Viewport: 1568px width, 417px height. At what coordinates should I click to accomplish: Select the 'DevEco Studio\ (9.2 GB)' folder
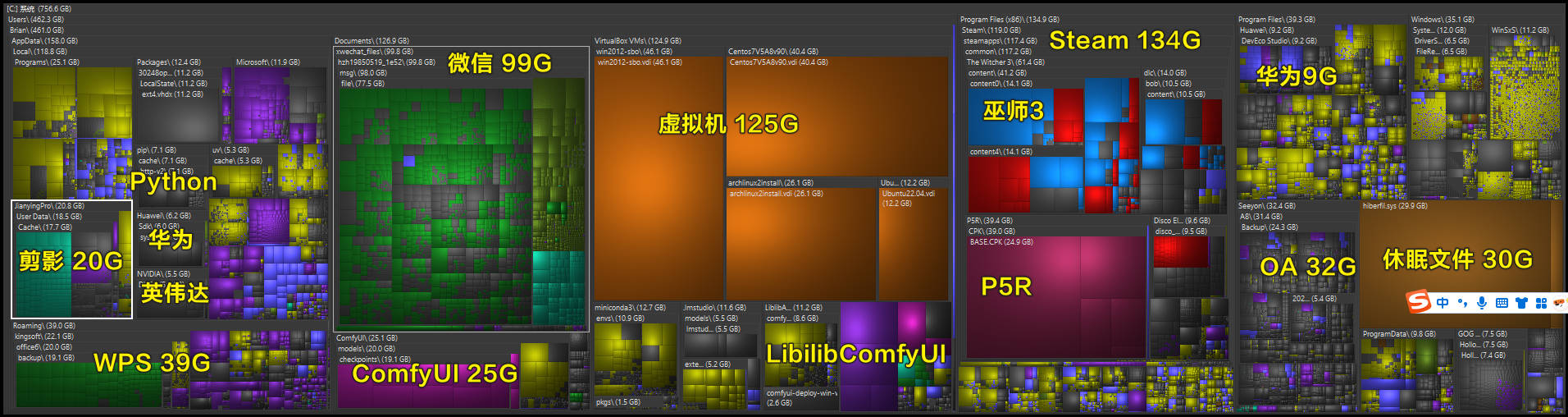coord(1279,41)
